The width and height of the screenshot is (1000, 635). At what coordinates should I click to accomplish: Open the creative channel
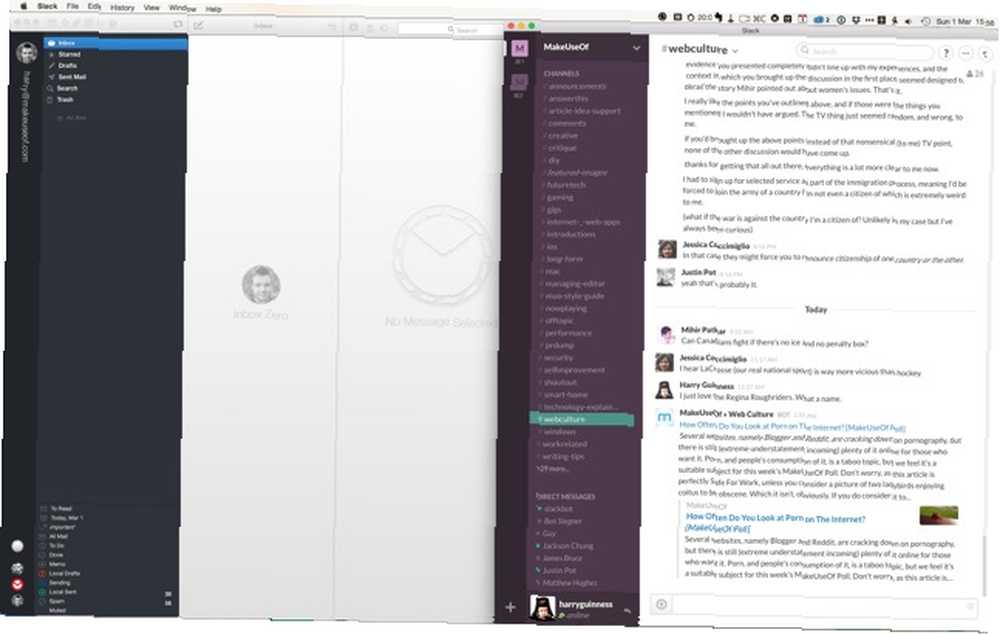[x=561, y=136]
